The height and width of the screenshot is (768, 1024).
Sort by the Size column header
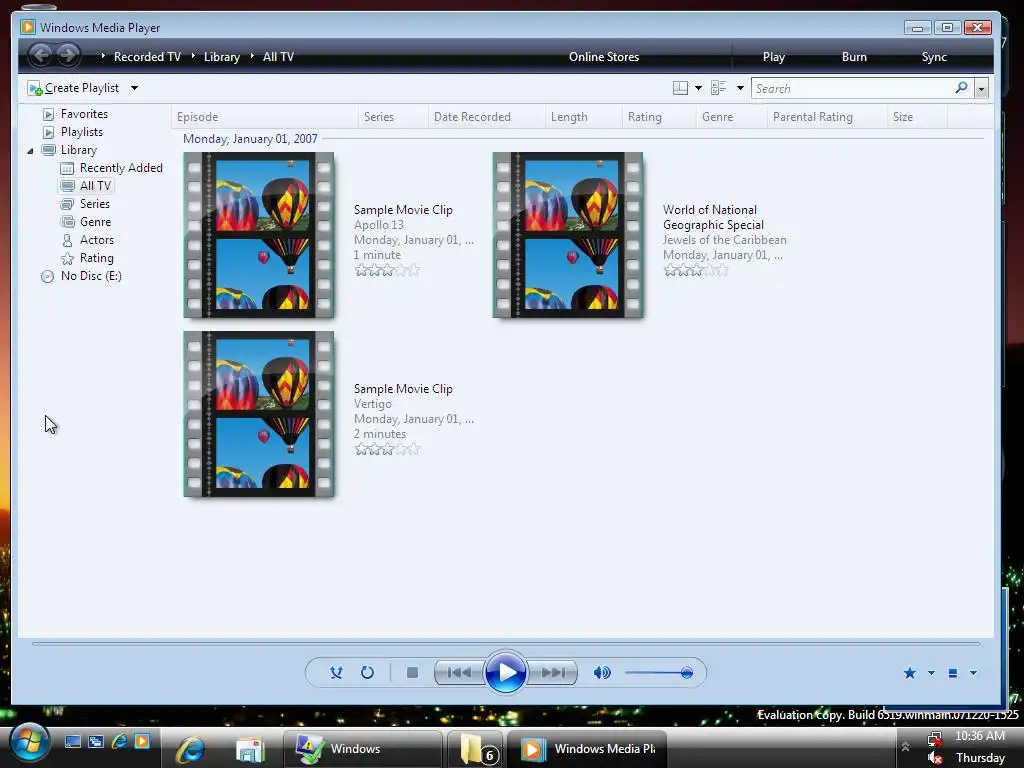[917, 117]
